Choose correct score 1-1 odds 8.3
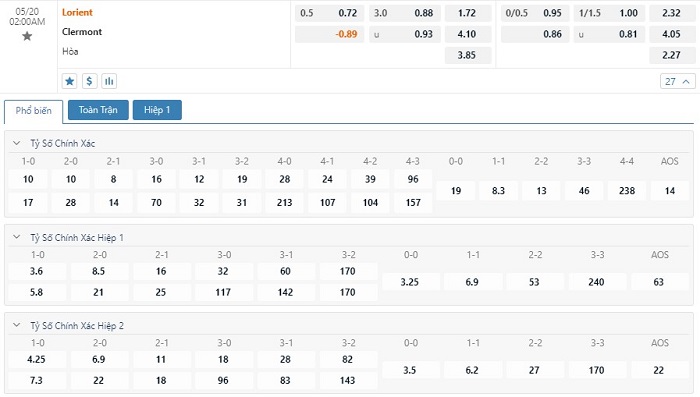The width and height of the screenshot is (700, 397). 498,191
